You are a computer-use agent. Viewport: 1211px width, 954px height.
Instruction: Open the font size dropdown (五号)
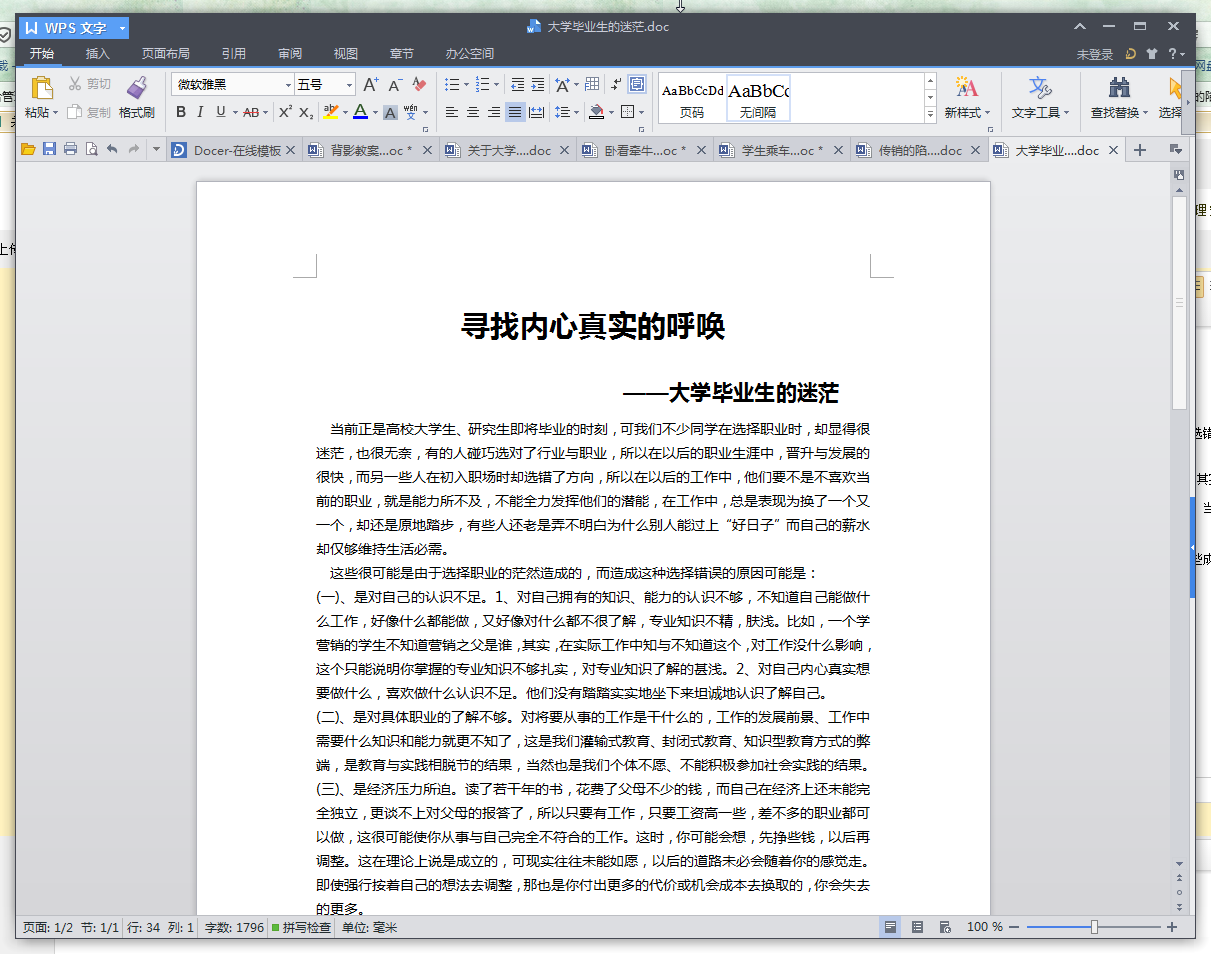pos(349,85)
